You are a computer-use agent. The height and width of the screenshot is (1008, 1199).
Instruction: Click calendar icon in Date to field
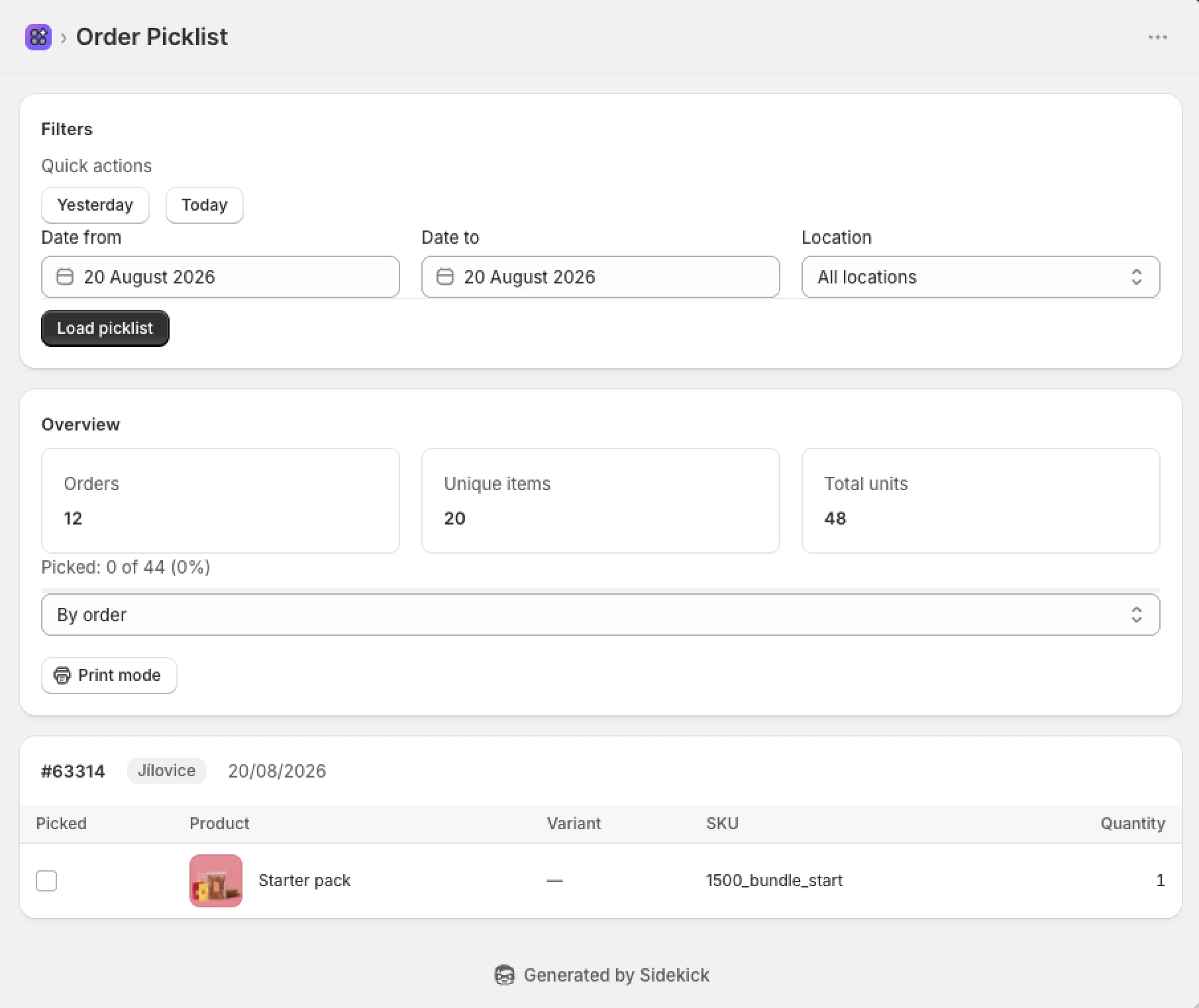click(x=445, y=277)
